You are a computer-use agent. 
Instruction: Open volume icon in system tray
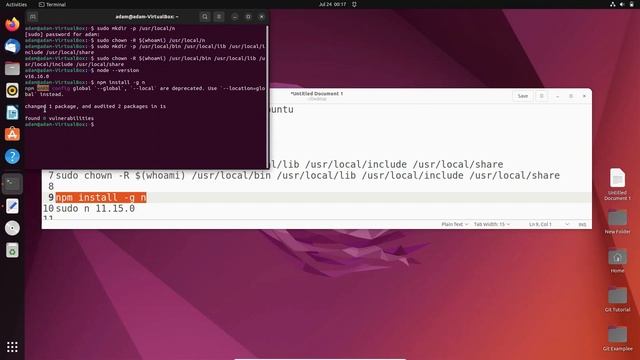[x=622, y=4]
